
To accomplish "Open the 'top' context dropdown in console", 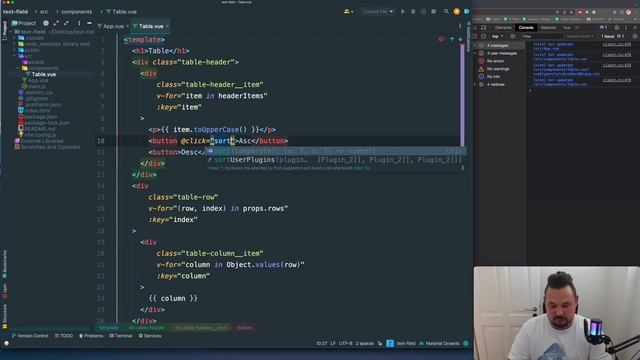I will pos(498,36).
